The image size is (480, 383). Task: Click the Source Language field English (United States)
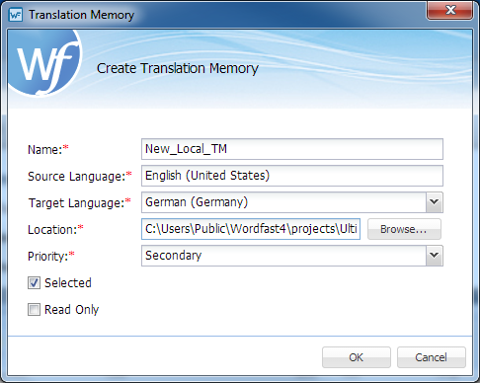point(292,176)
